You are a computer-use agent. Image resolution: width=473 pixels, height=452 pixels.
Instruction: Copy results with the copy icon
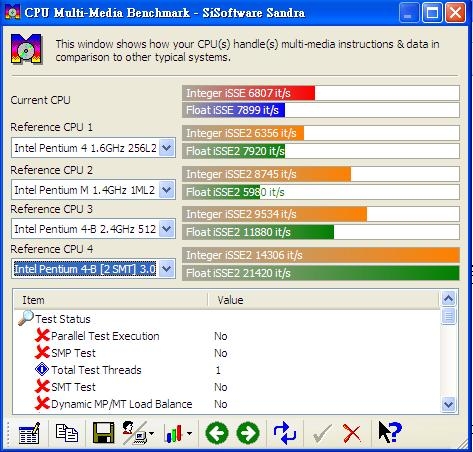(x=67, y=433)
